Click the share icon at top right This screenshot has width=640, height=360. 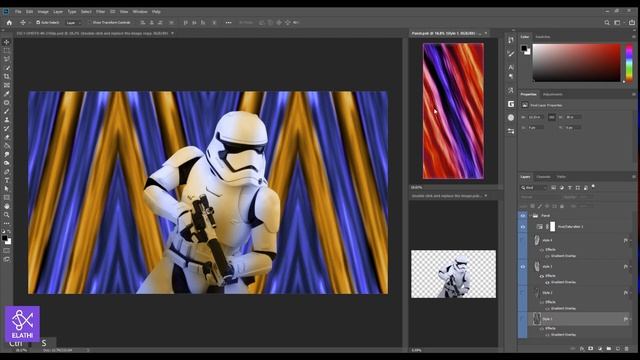[632, 23]
